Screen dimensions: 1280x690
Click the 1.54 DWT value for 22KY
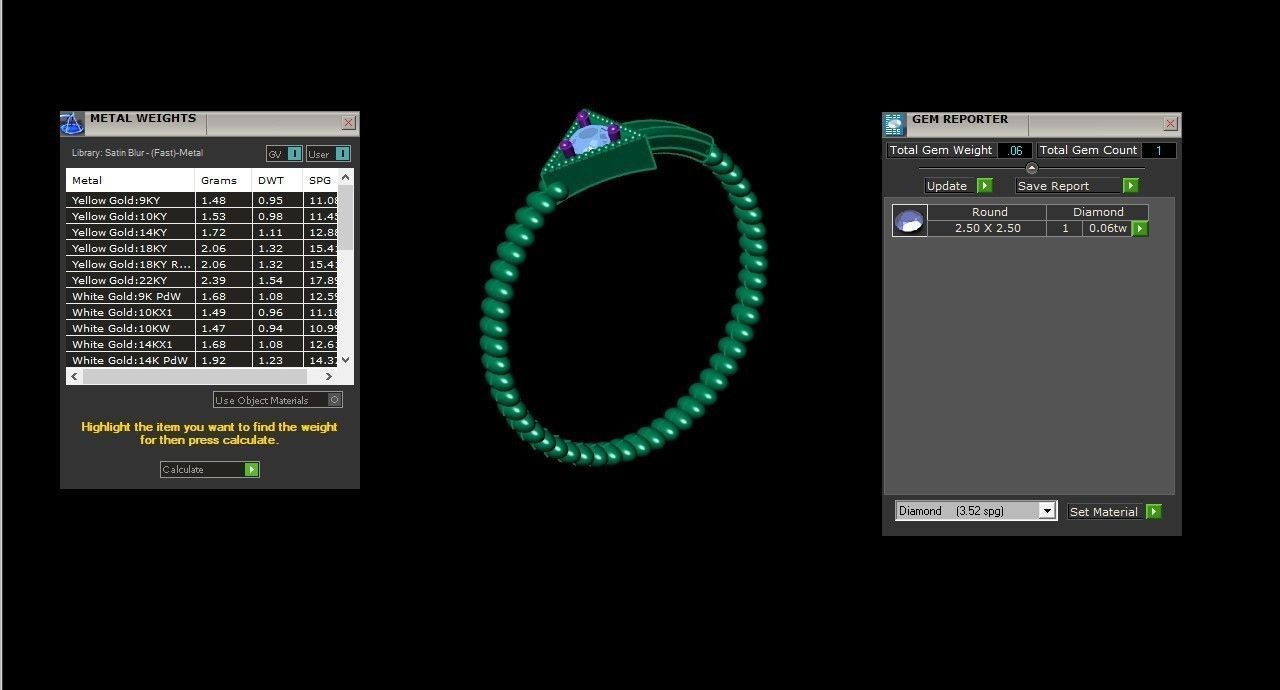click(270, 281)
